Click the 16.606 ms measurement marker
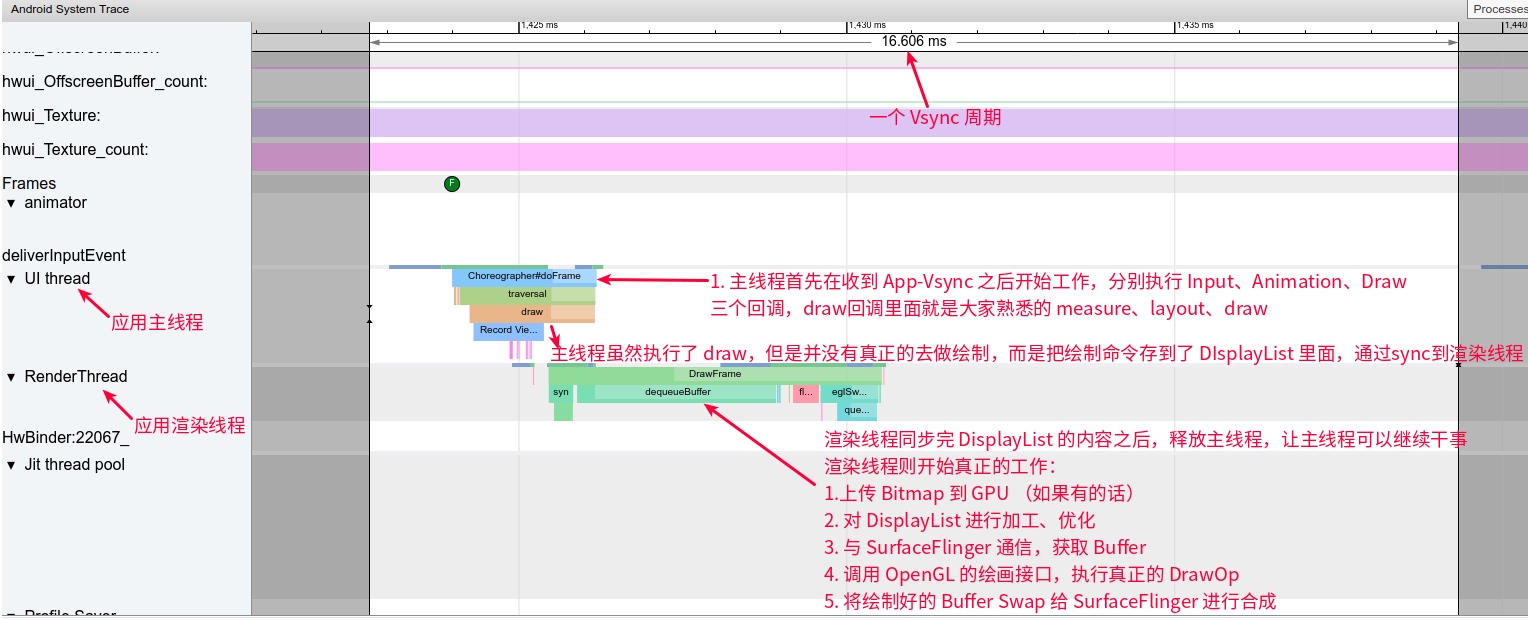1528x620 pixels. coord(913,42)
